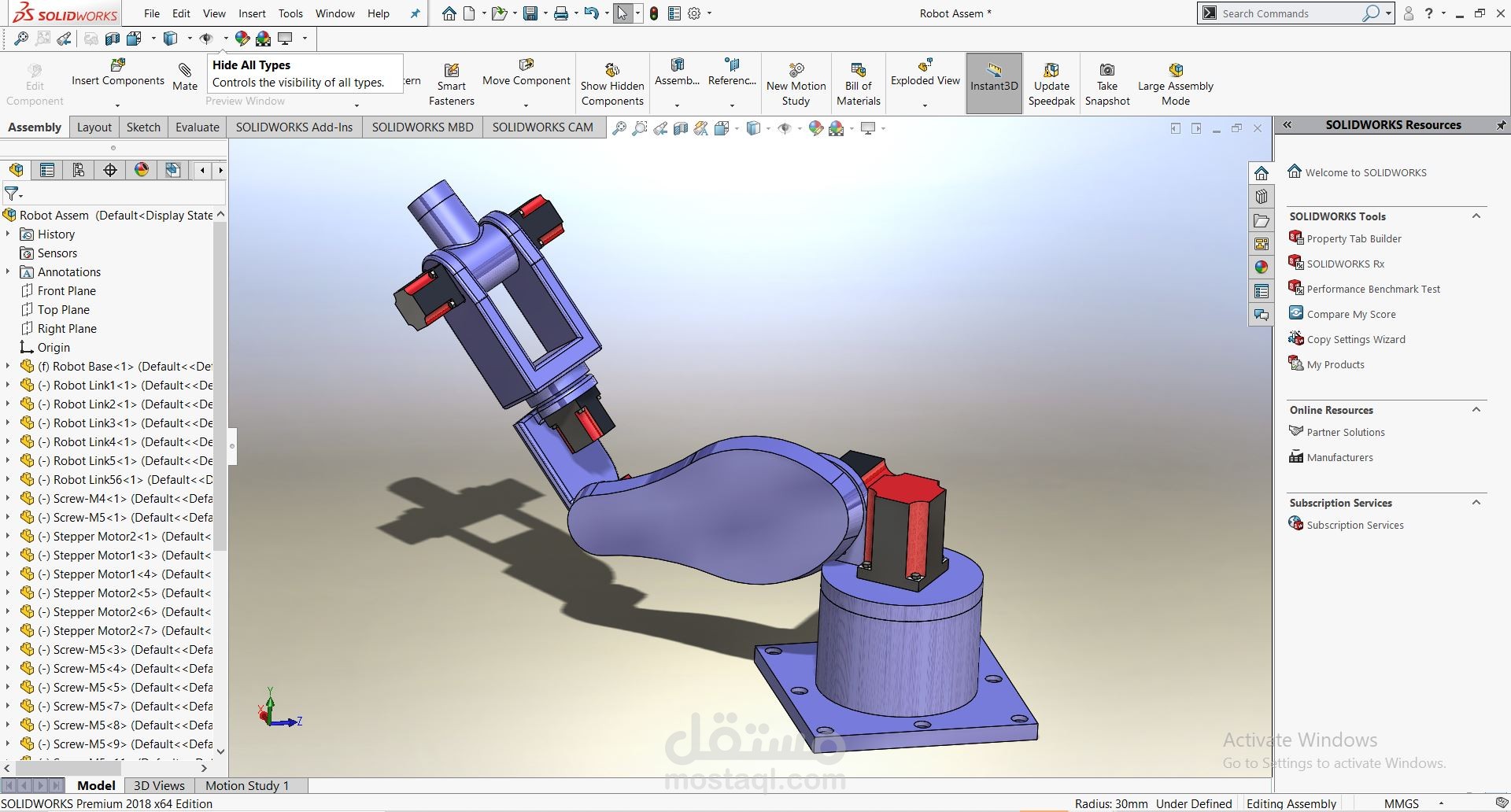The image size is (1511, 812).
Task: Open FeatureManager design tree tab
Action: 16,170
